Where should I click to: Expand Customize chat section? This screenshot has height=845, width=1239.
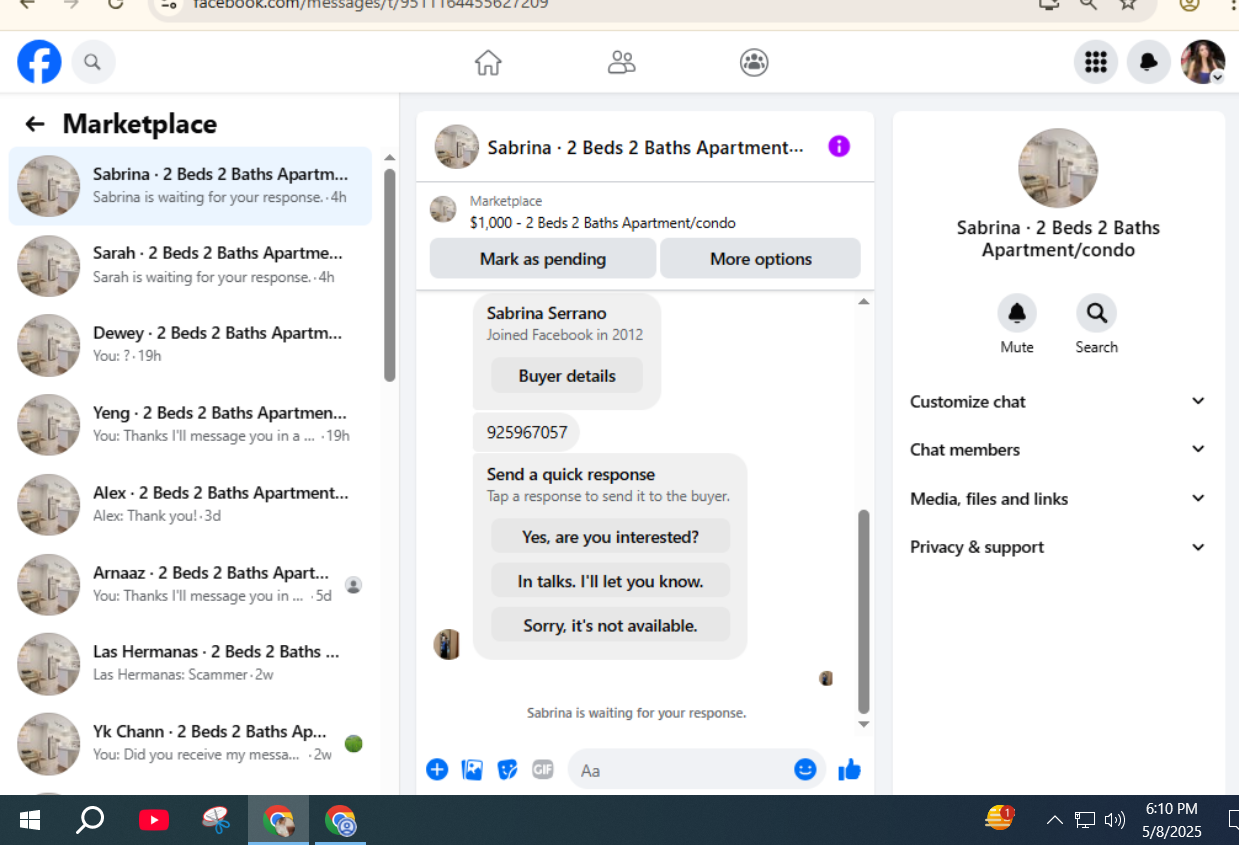(x=1058, y=402)
